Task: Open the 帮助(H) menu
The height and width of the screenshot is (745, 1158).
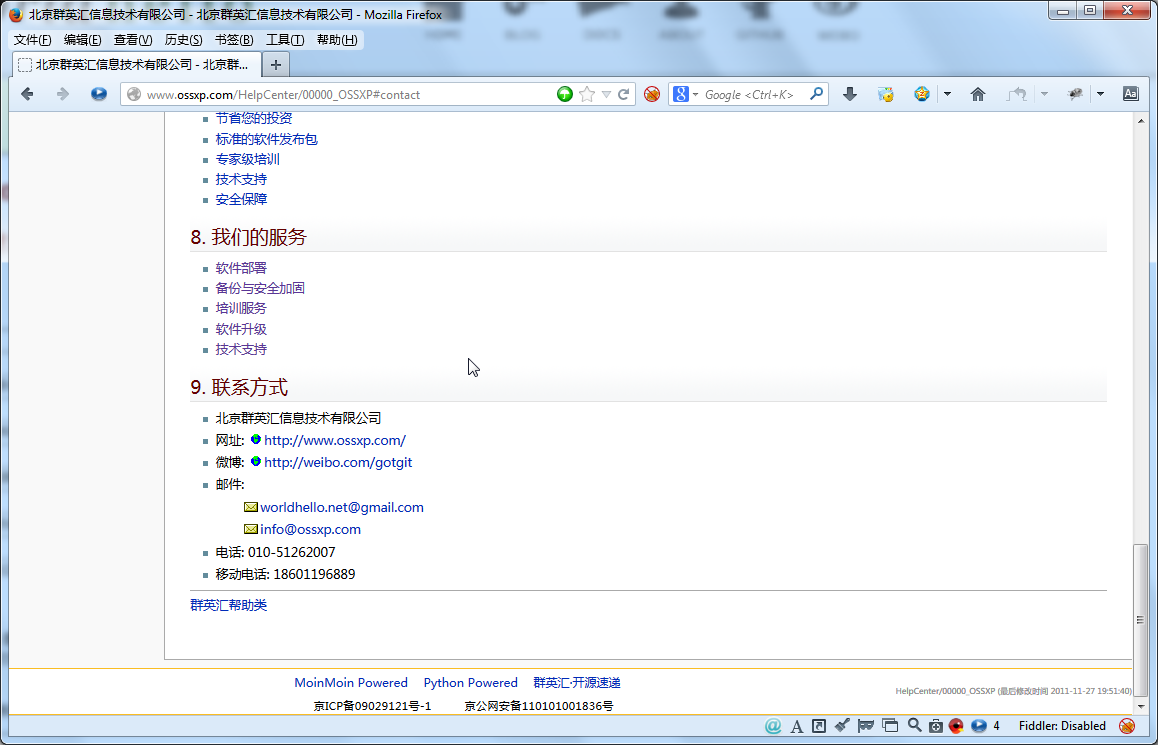Action: (x=337, y=40)
